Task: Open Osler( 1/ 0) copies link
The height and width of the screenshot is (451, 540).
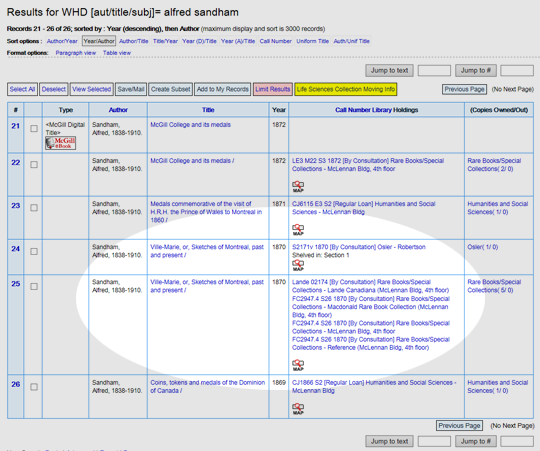Action: pos(482,247)
